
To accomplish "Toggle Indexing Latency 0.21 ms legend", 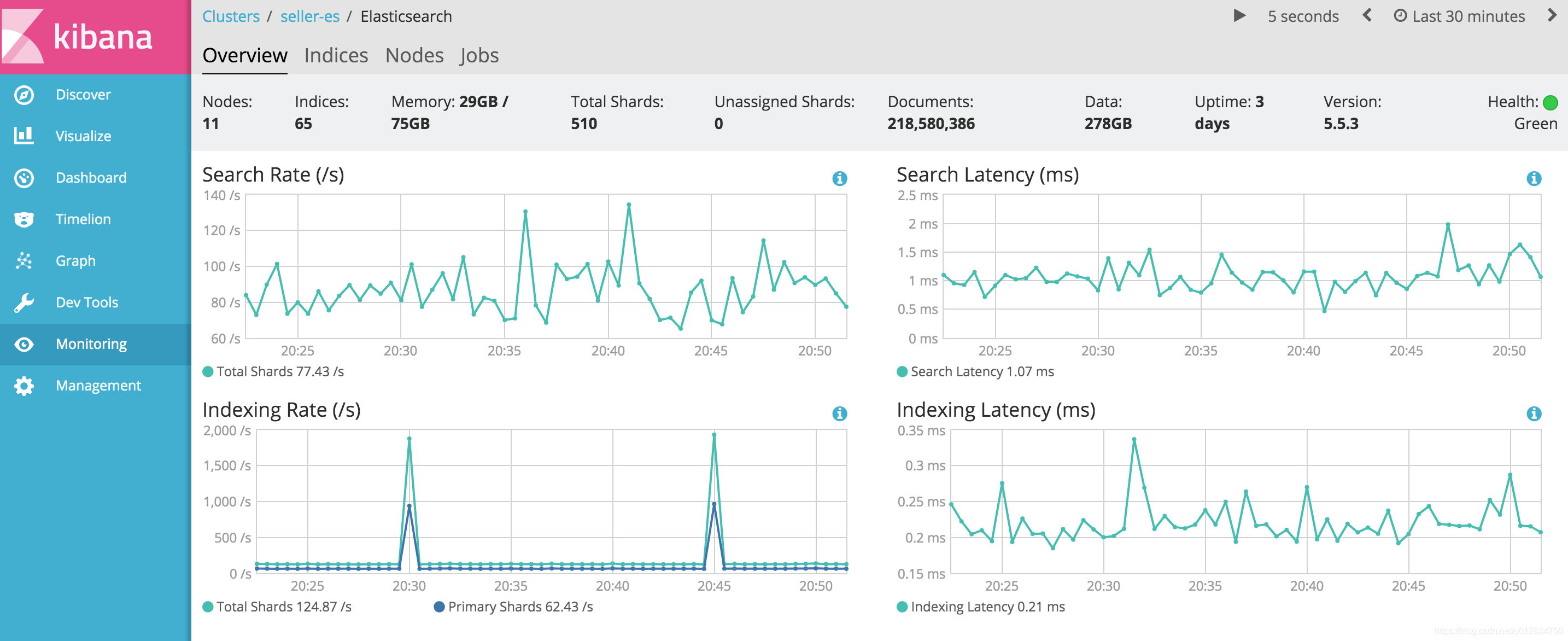I will (981, 607).
